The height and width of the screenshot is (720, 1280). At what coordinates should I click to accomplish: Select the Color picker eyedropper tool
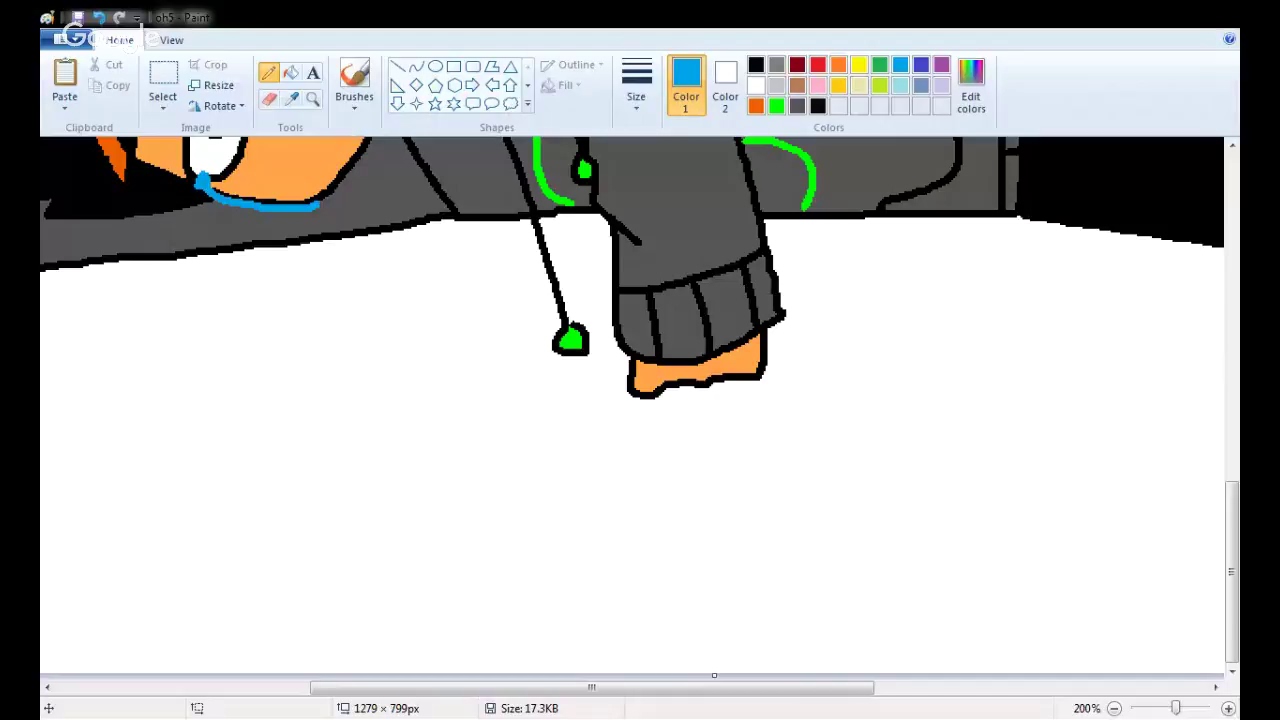291,99
